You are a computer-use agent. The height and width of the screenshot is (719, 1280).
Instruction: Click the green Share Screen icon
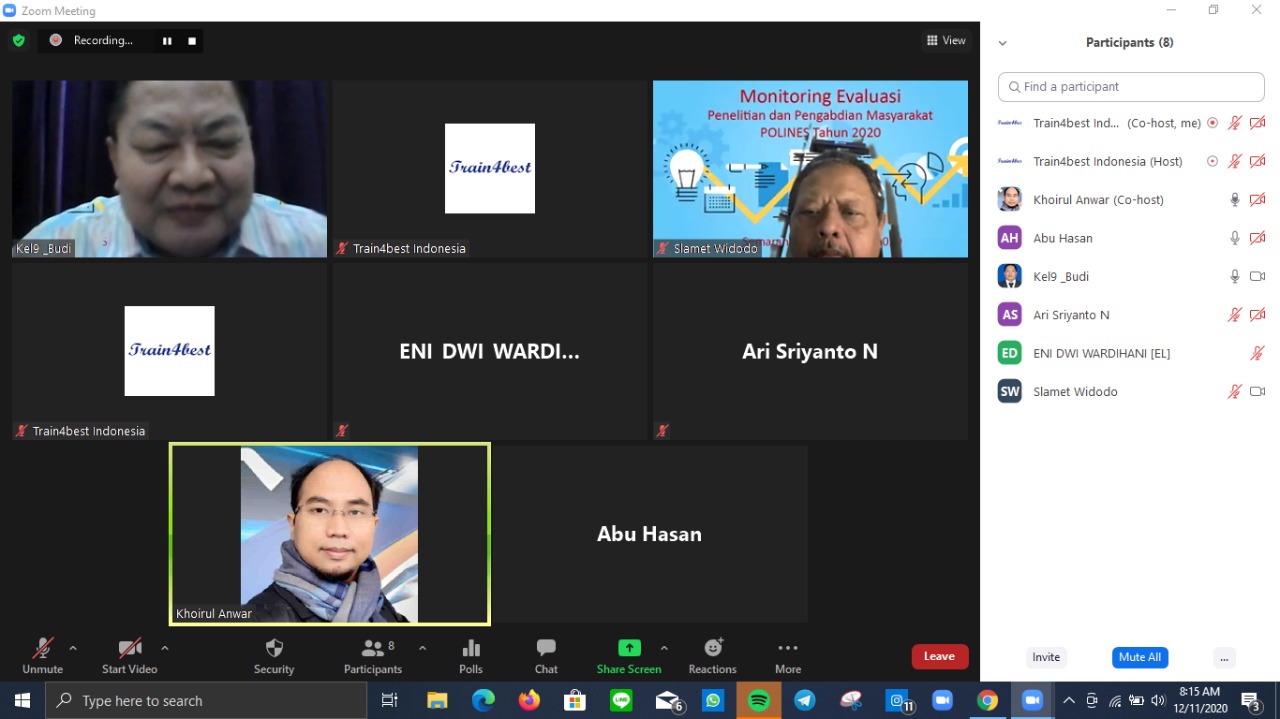pos(629,648)
